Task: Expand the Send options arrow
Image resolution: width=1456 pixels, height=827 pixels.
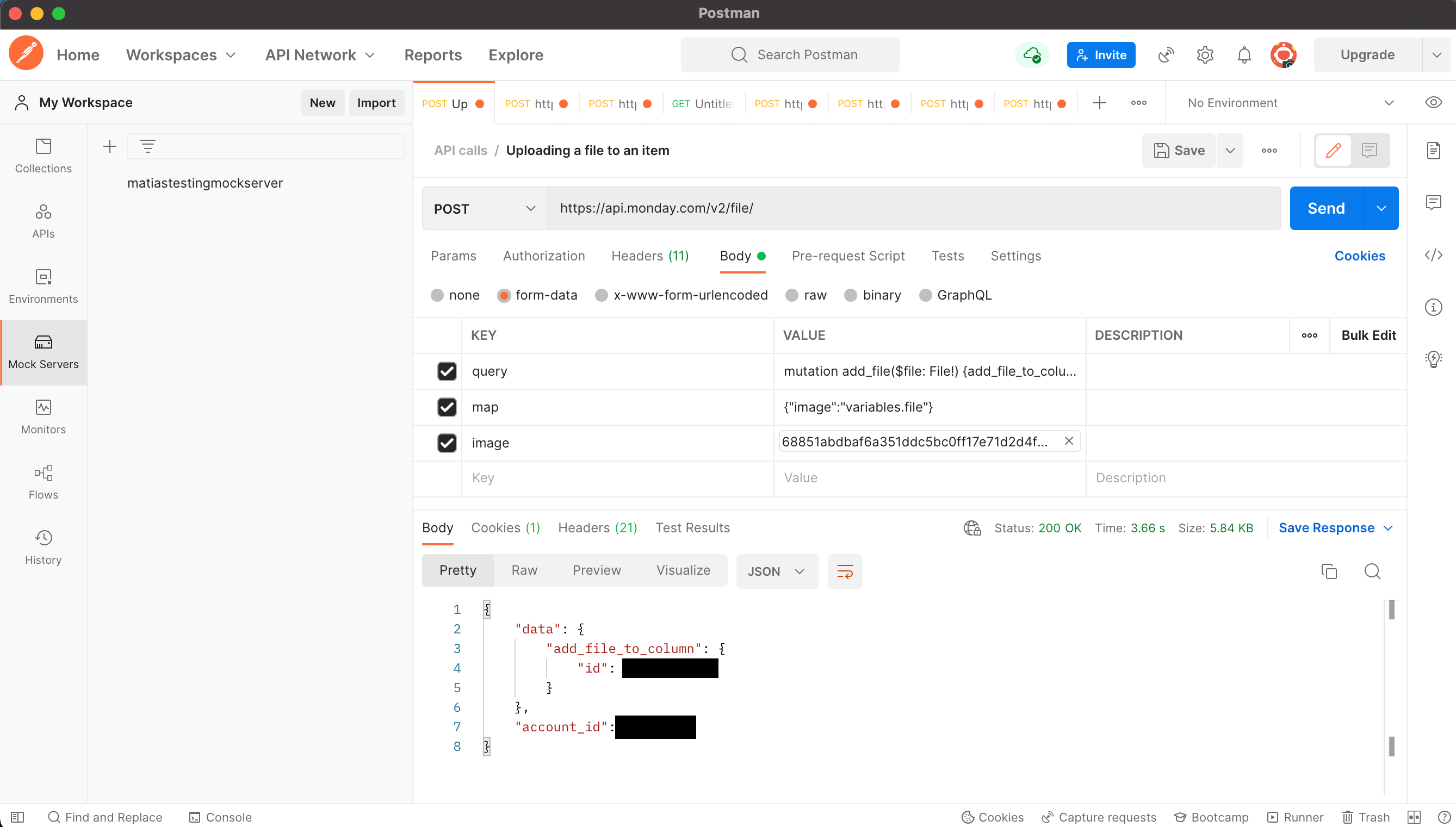Action: pos(1381,208)
